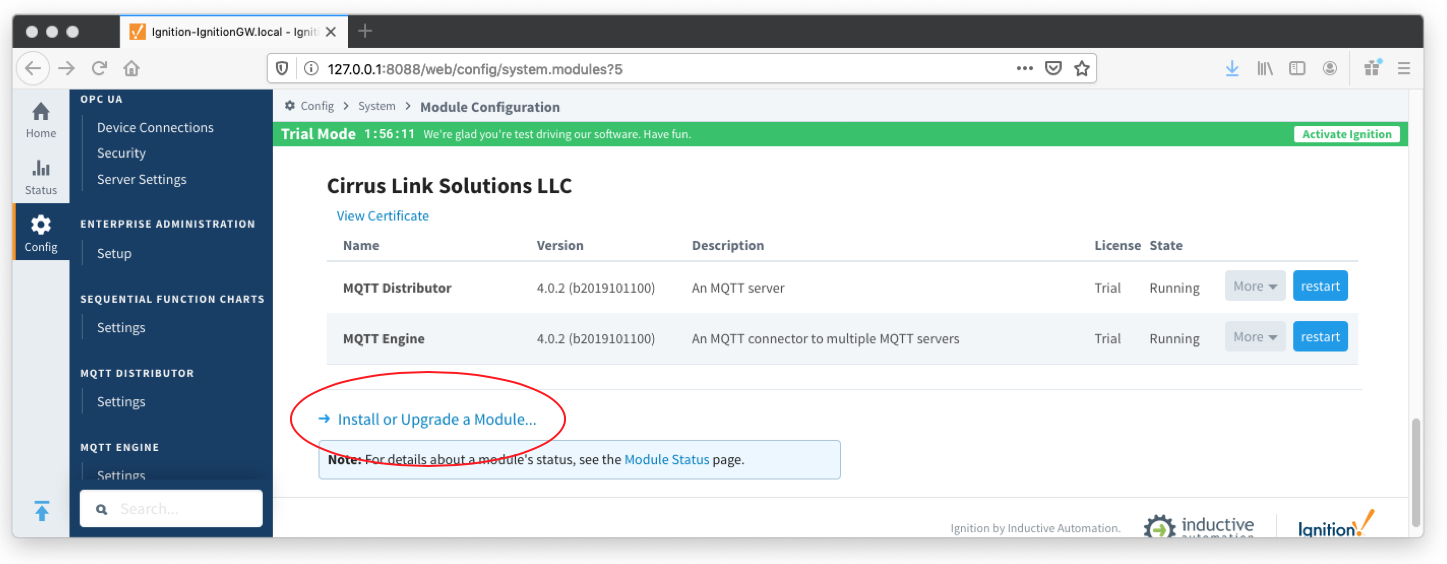Collapse the sidebar with the arrow icon
Image resolution: width=1447 pixels, height=564 pixels.
(41, 511)
